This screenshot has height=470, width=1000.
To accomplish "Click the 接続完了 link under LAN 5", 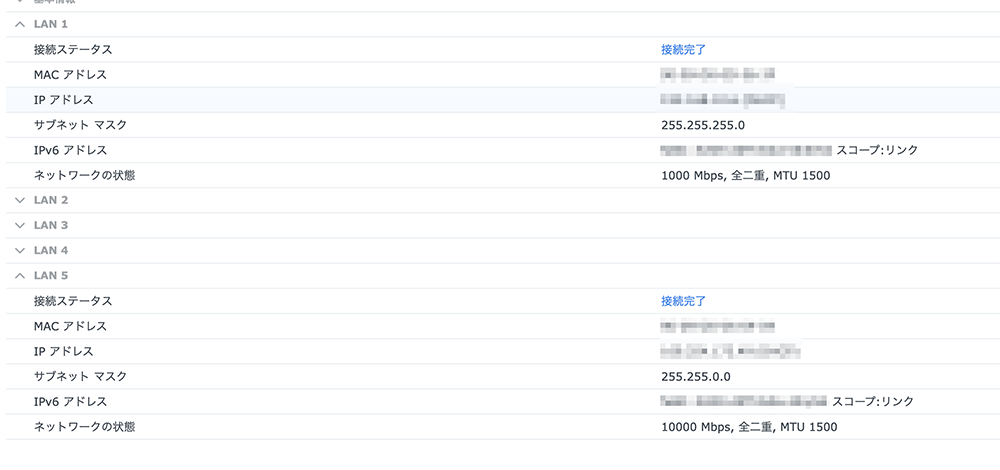I will pos(683,301).
